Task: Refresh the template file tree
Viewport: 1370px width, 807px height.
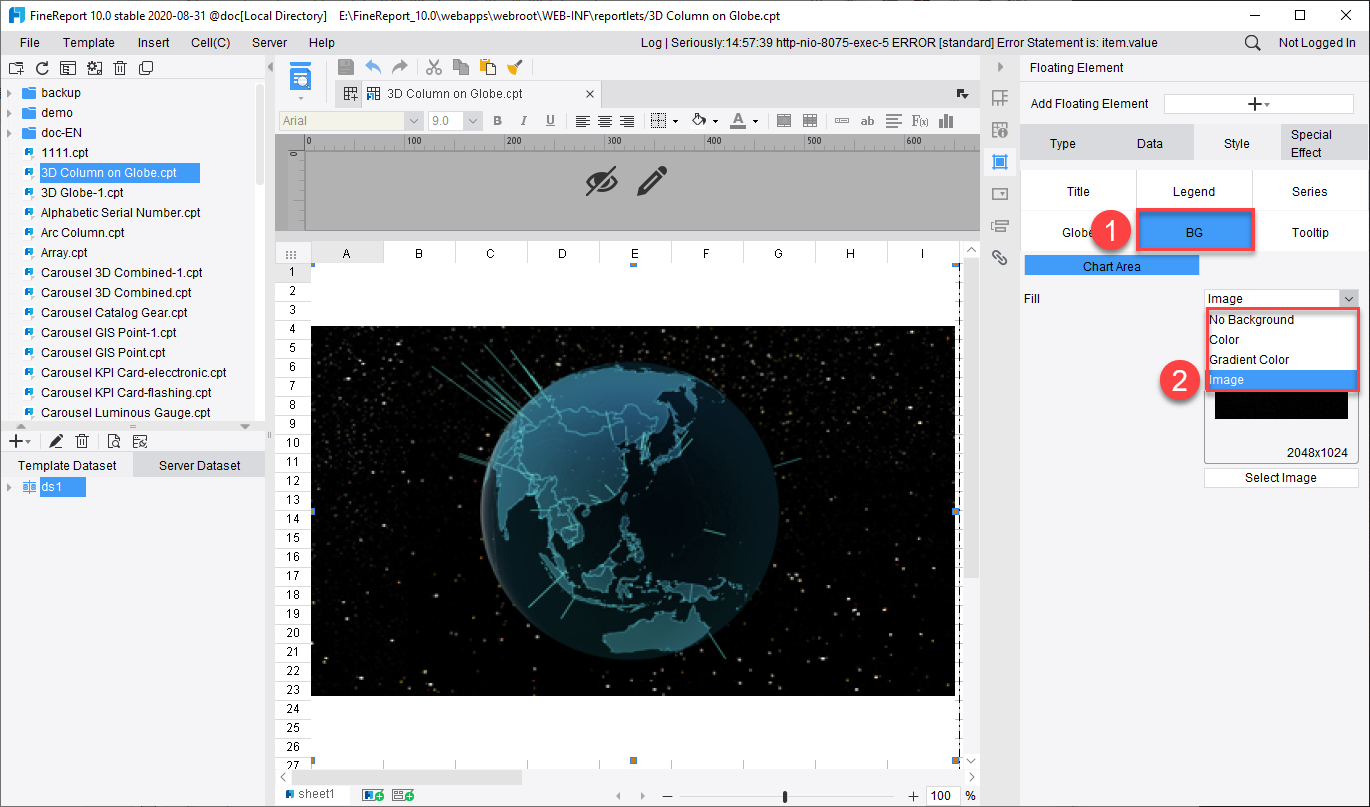Action: (42, 68)
